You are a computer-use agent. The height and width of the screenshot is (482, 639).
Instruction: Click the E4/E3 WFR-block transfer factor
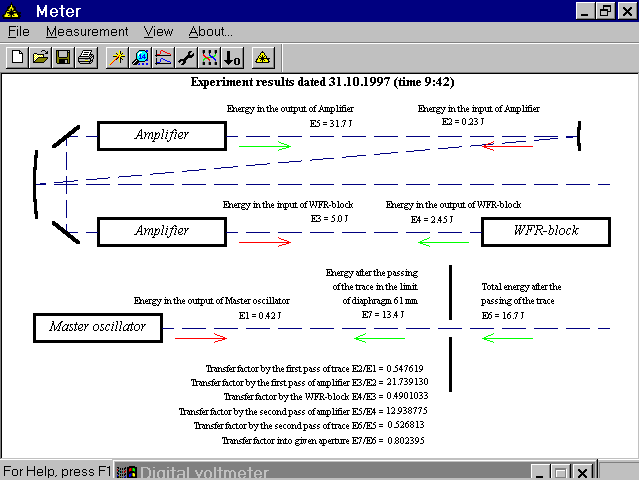point(326,396)
